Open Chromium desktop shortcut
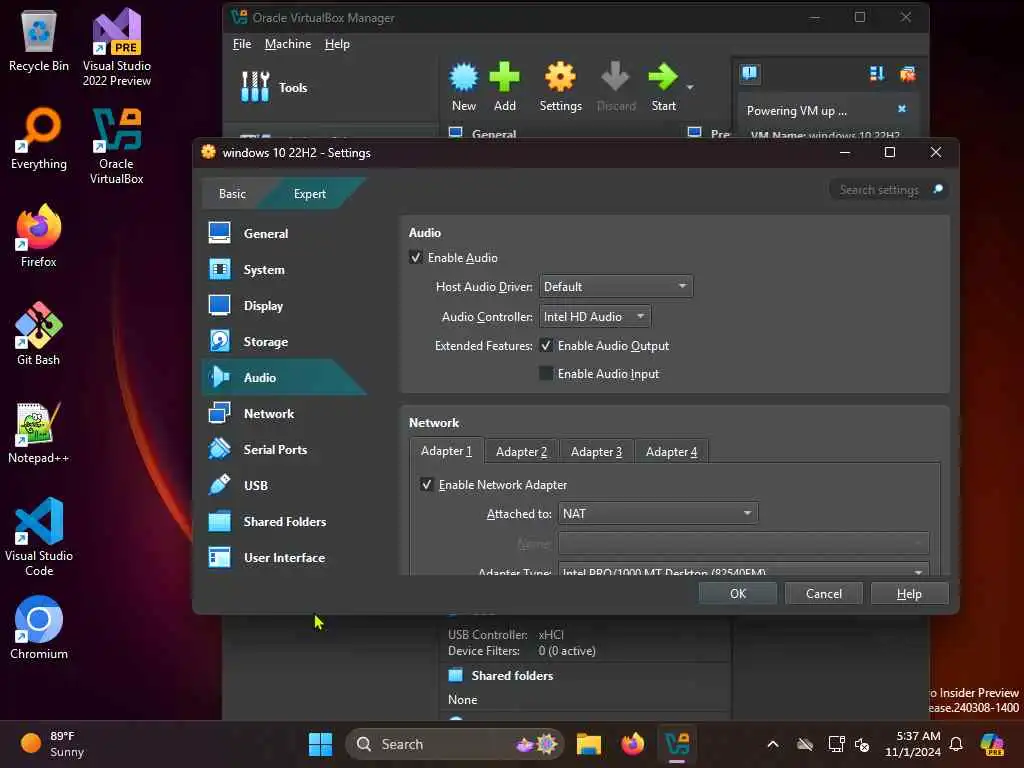This screenshot has height=768, width=1024. [x=39, y=628]
